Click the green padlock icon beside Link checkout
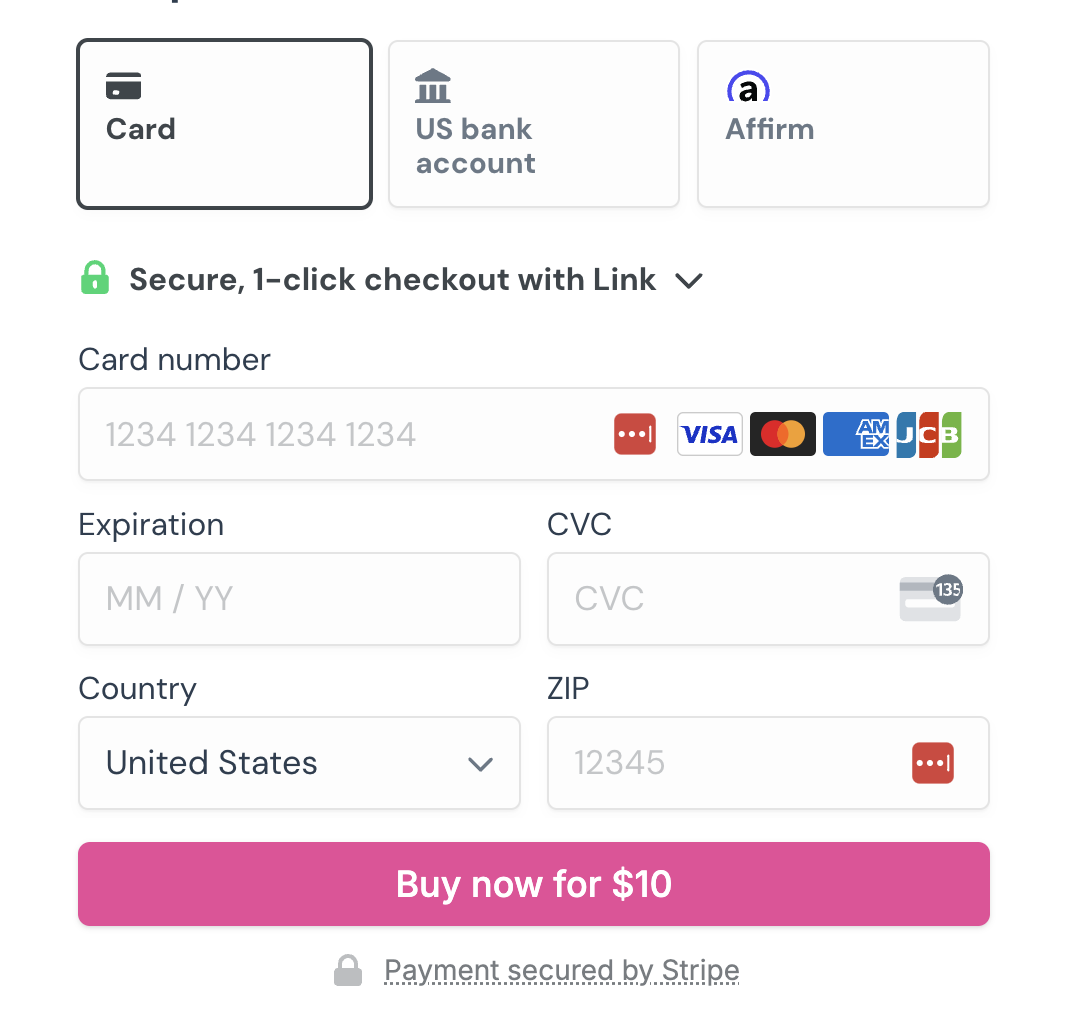1076x1016 pixels. click(95, 278)
